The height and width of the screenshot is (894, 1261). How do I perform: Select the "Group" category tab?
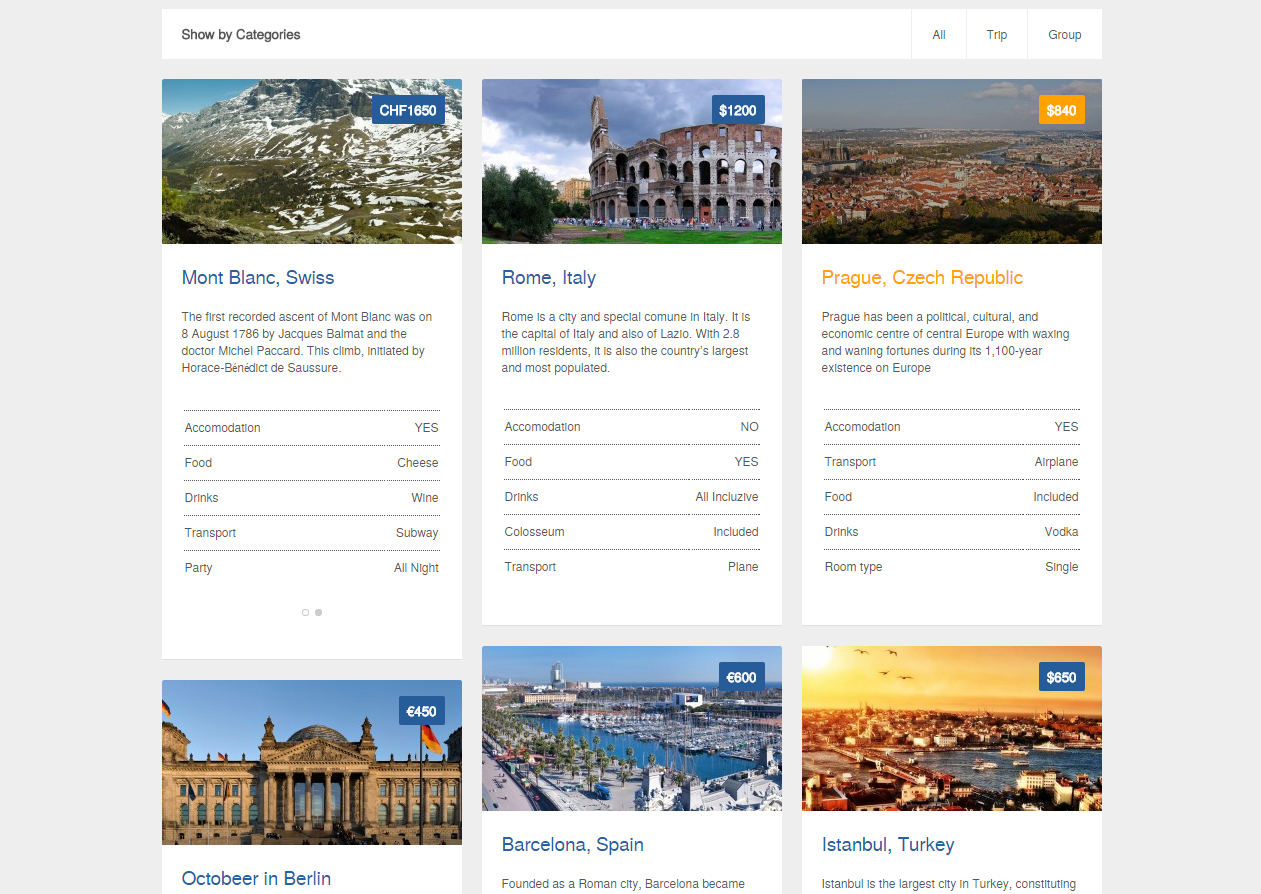(1064, 34)
